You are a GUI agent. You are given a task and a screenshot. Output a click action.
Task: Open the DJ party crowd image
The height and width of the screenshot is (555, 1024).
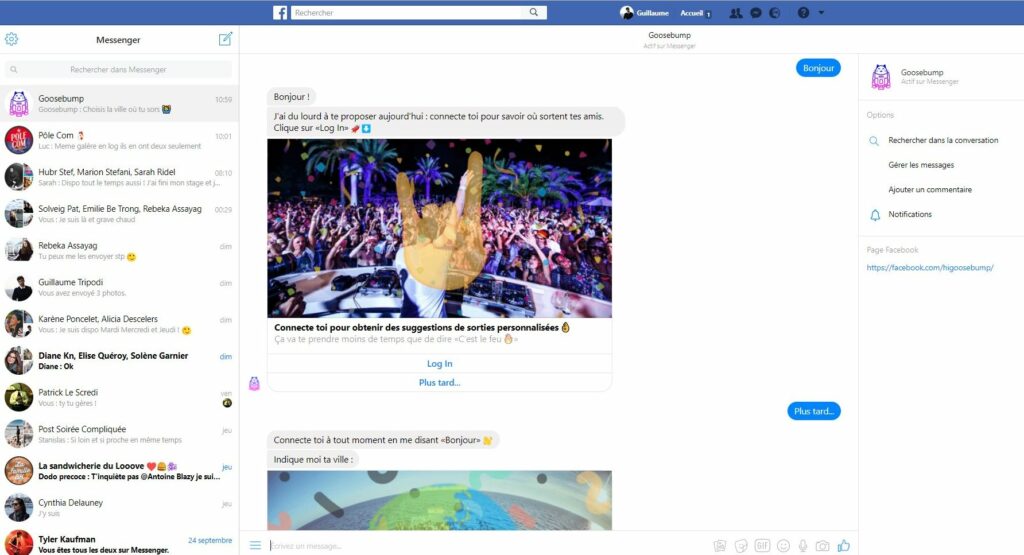pyautogui.click(x=440, y=228)
